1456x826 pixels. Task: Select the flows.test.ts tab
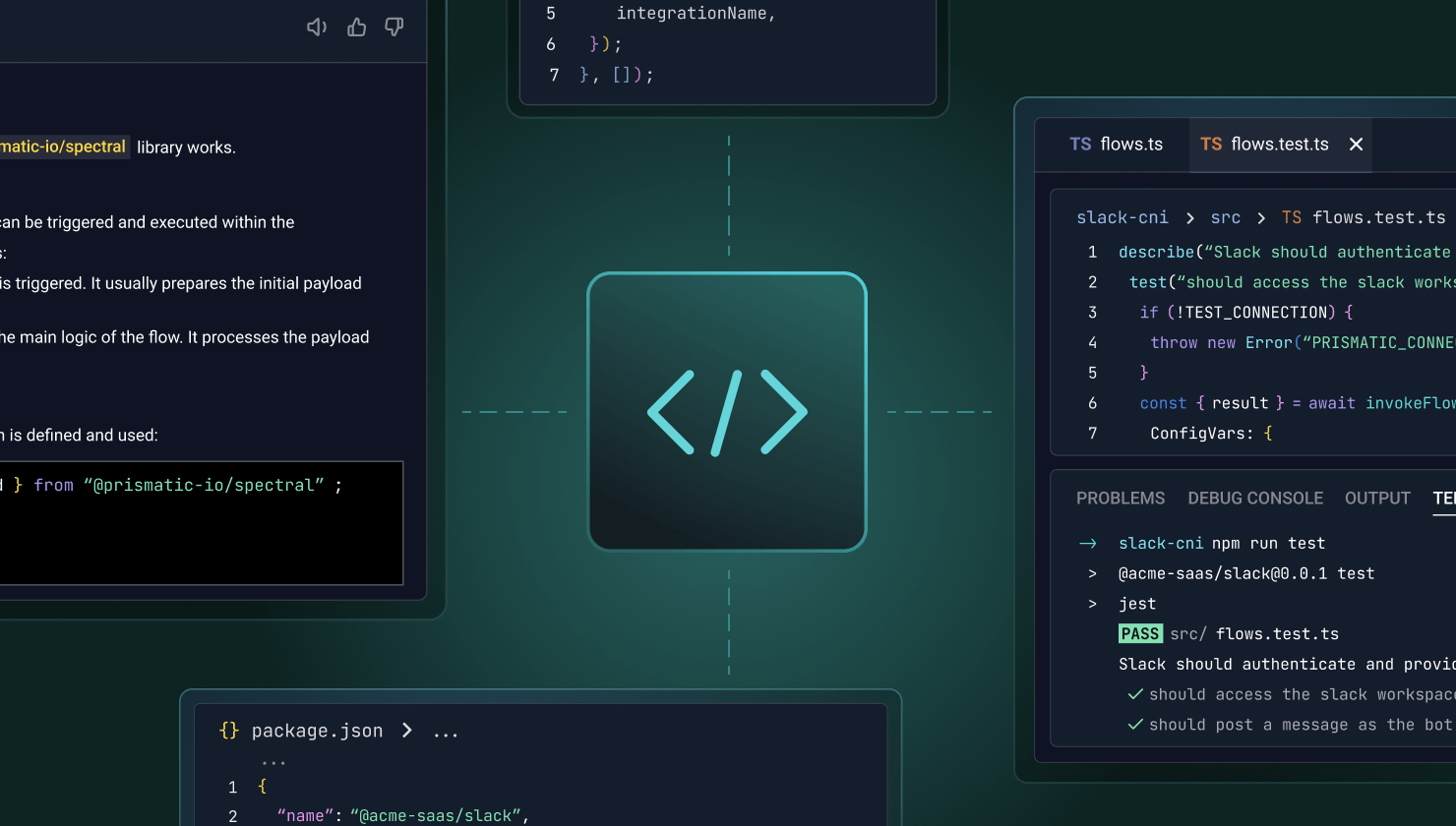[x=1264, y=145]
